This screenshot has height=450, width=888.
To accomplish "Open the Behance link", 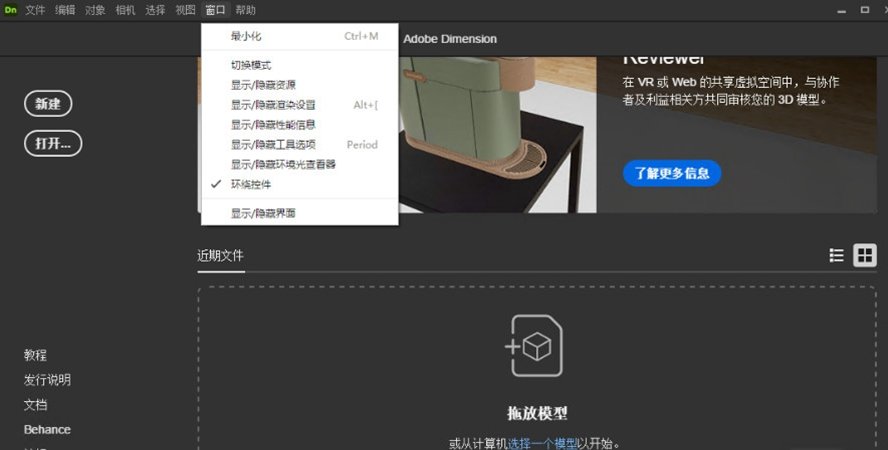I will (x=47, y=430).
